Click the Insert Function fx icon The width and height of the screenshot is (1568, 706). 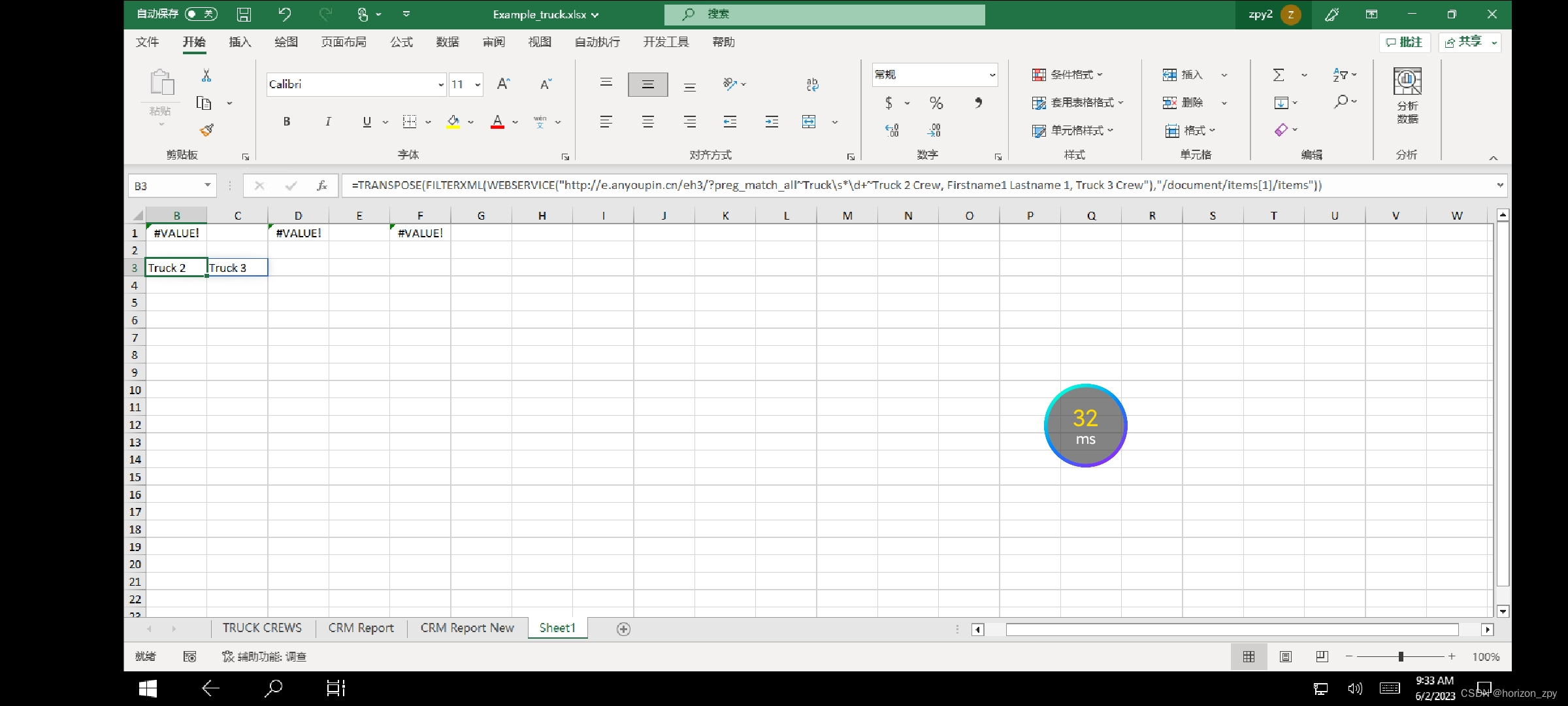point(321,186)
